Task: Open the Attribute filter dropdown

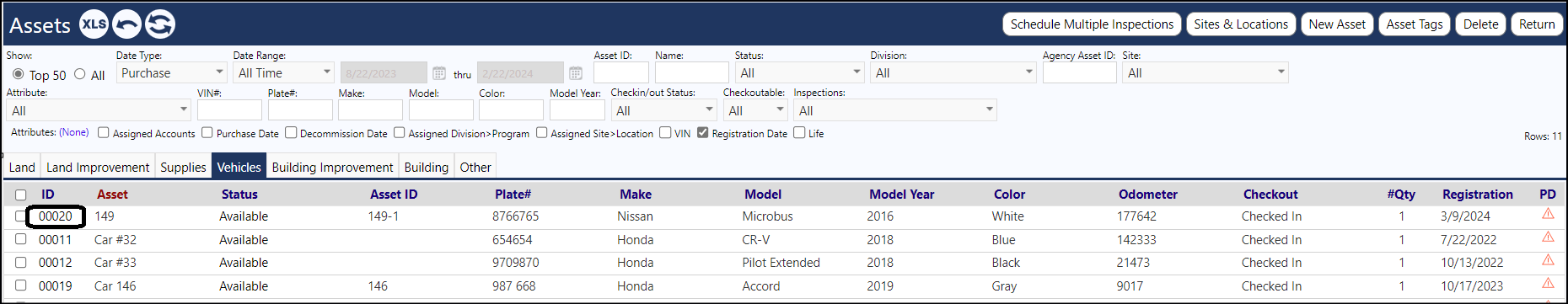Action: pyautogui.click(x=99, y=110)
